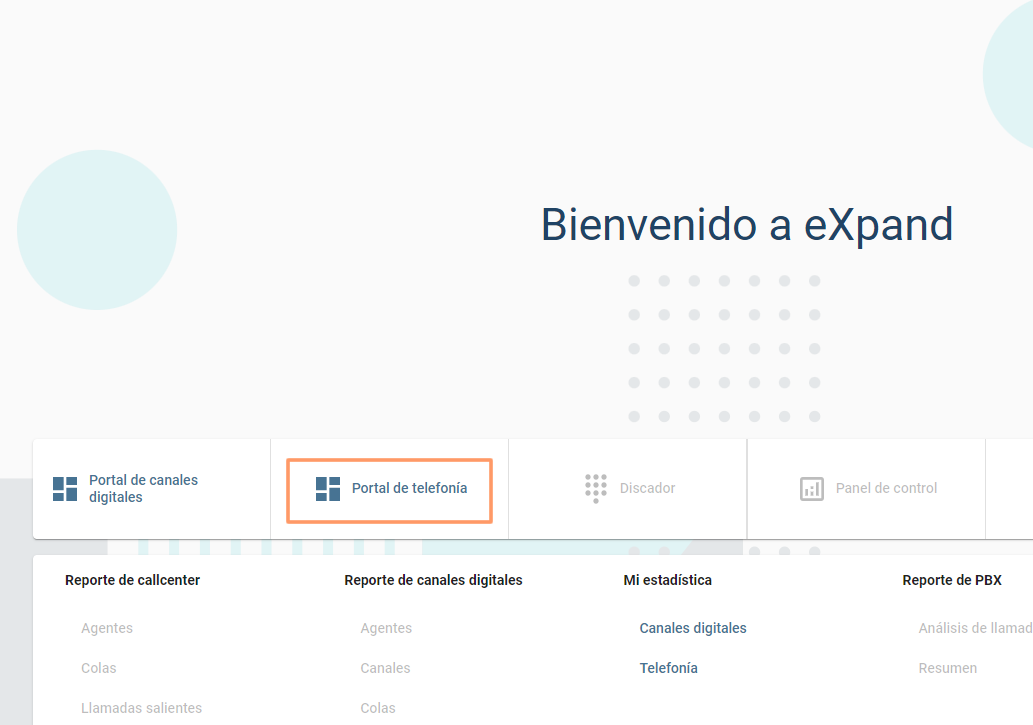Click the Portal de telefonía grid icon

pos(327,489)
